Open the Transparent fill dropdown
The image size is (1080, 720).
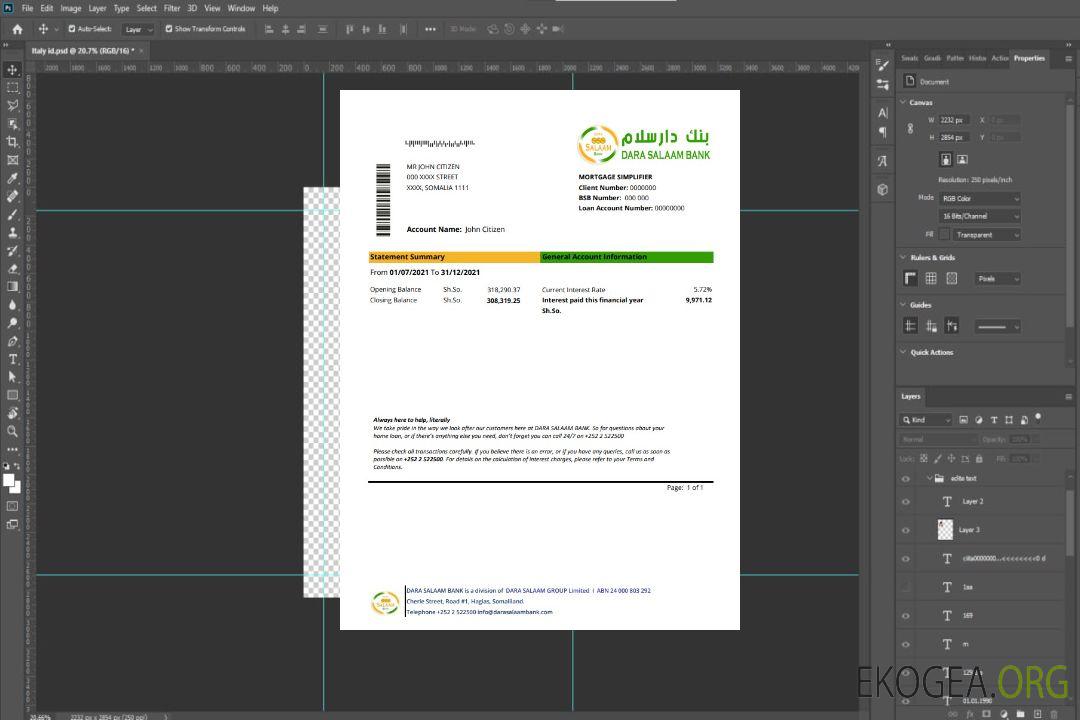coord(987,235)
